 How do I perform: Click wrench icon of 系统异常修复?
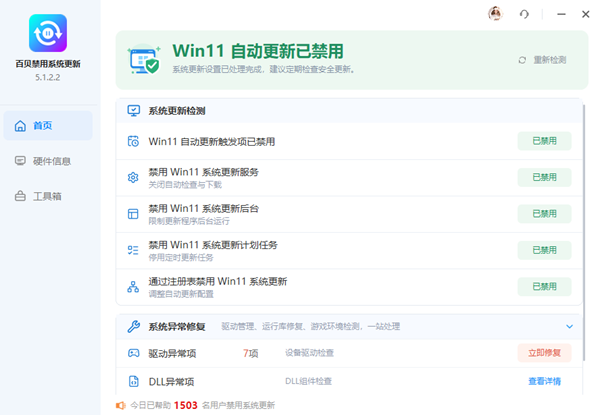tap(134, 326)
